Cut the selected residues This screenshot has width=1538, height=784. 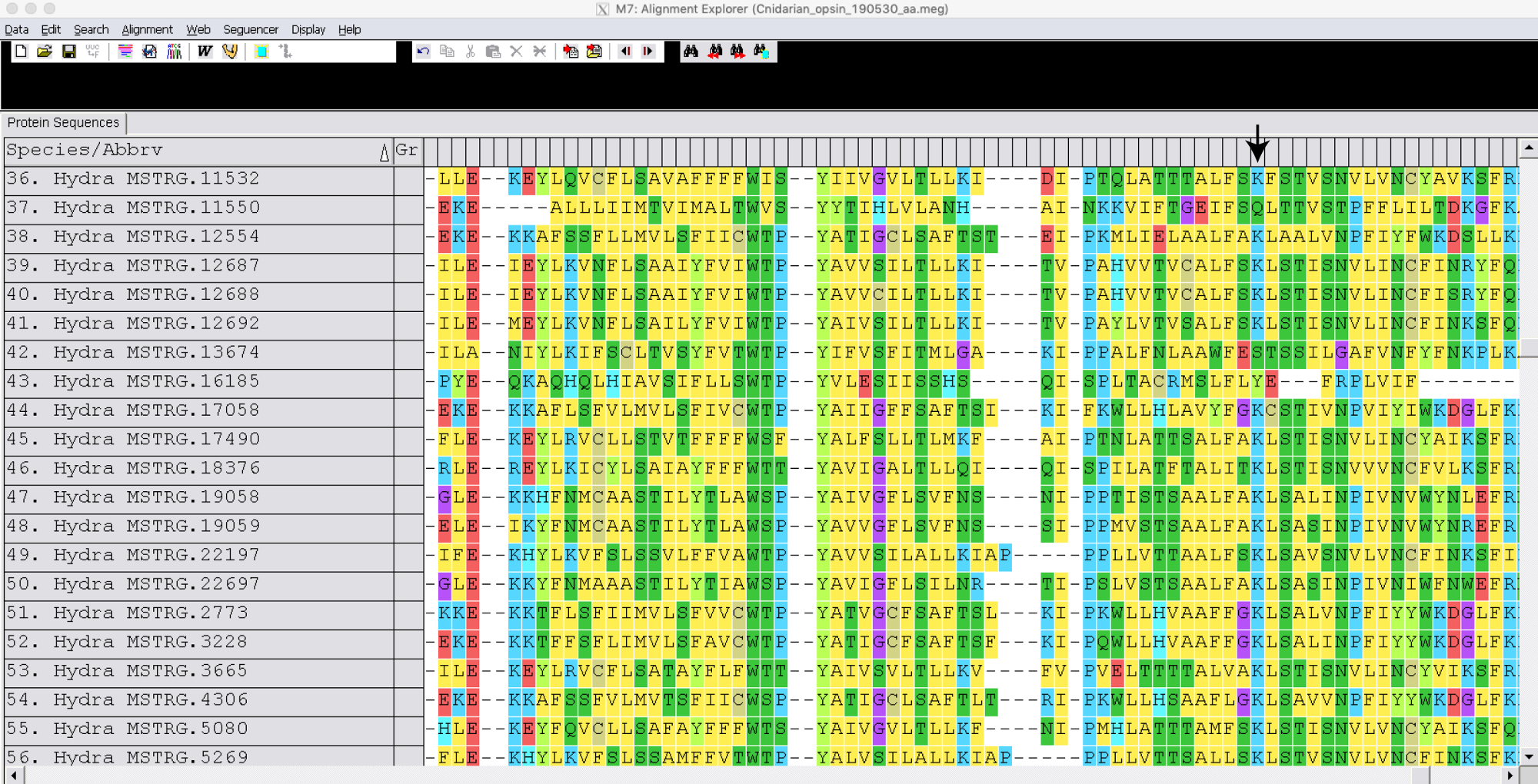tap(470, 51)
